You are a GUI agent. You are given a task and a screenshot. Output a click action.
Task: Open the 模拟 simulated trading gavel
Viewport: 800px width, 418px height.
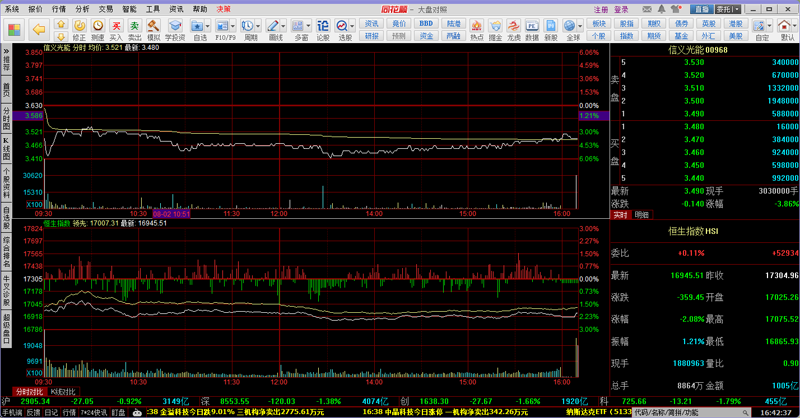[153, 30]
